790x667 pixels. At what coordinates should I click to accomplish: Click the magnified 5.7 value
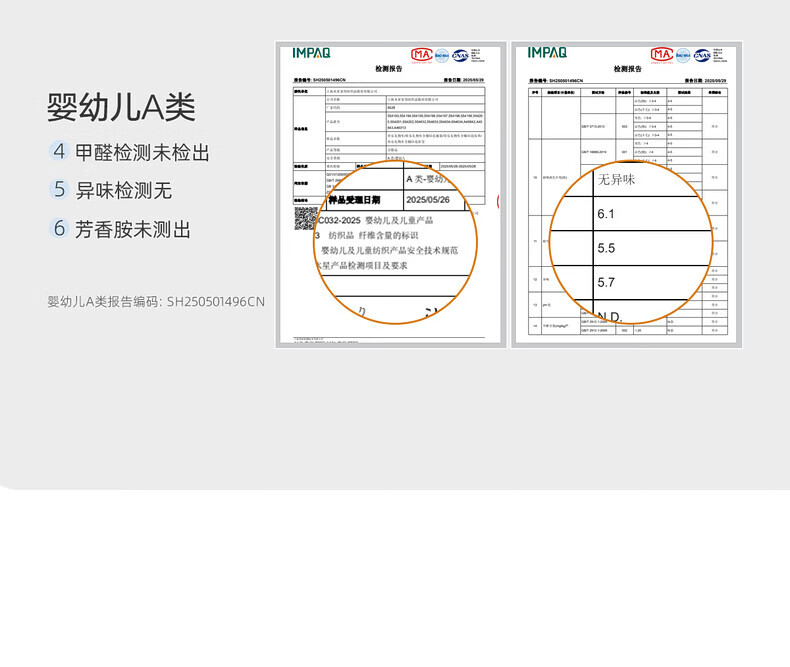point(606,282)
